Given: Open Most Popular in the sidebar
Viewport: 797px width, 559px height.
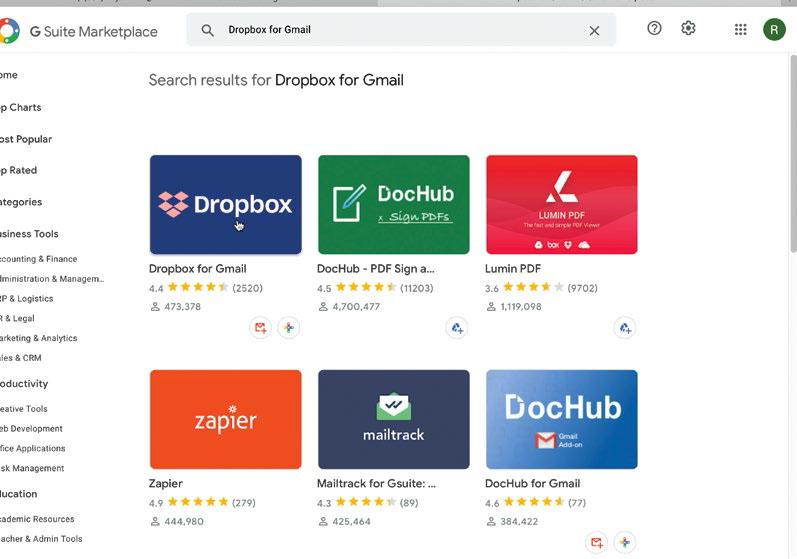Looking at the screenshot, I should coord(26,139).
